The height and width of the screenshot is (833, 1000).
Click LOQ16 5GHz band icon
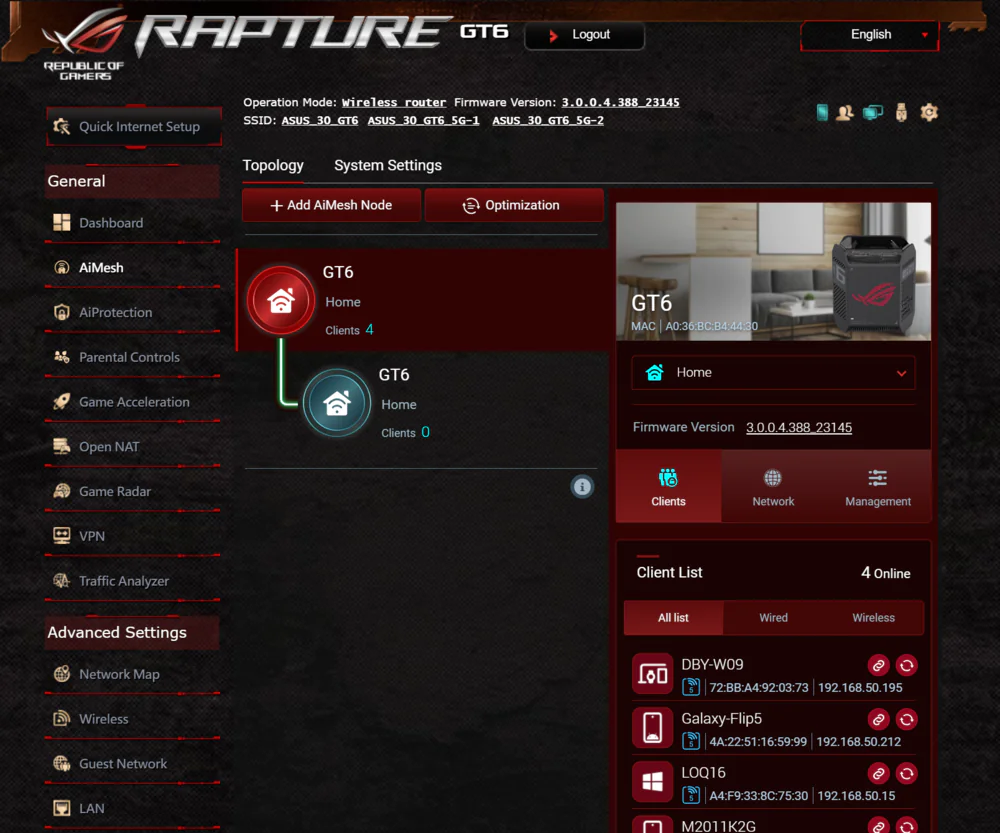coord(691,795)
